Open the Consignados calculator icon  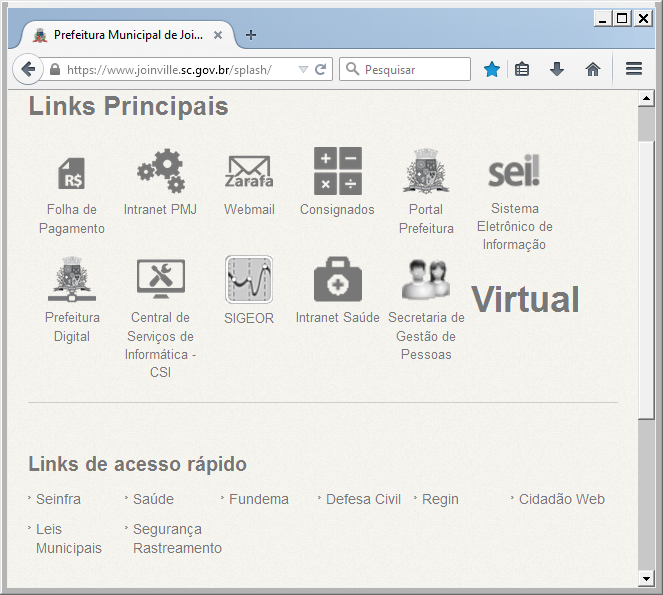pyautogui.click(x=338, y=171)
